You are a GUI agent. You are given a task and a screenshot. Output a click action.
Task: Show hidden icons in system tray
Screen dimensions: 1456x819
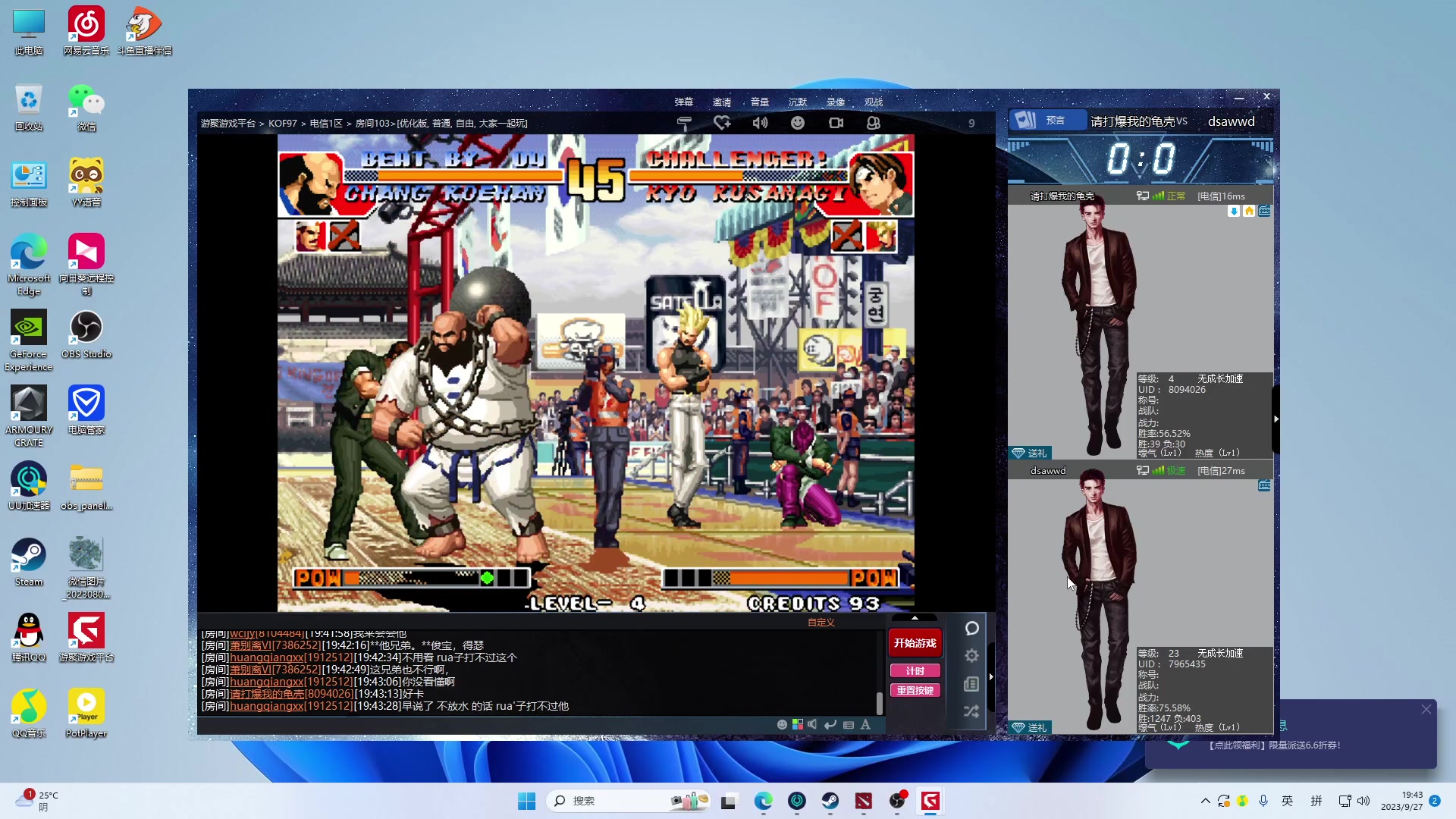(1205, 801)
